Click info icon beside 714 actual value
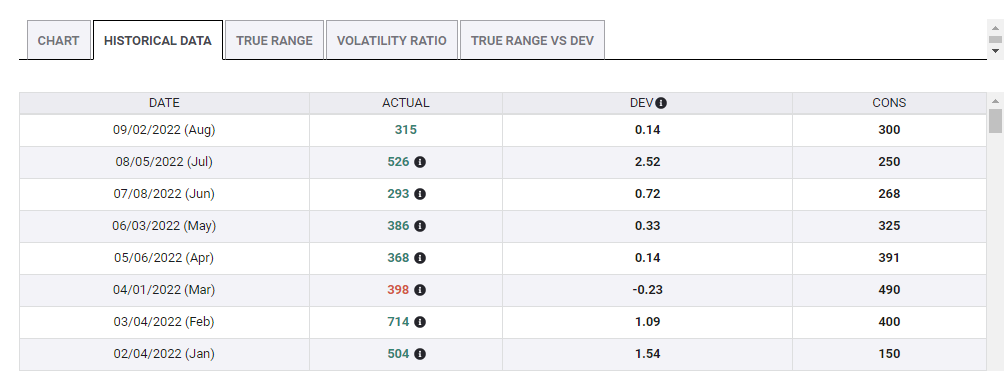The height and width of the screenshot is (371, 1006). (420, 322)
